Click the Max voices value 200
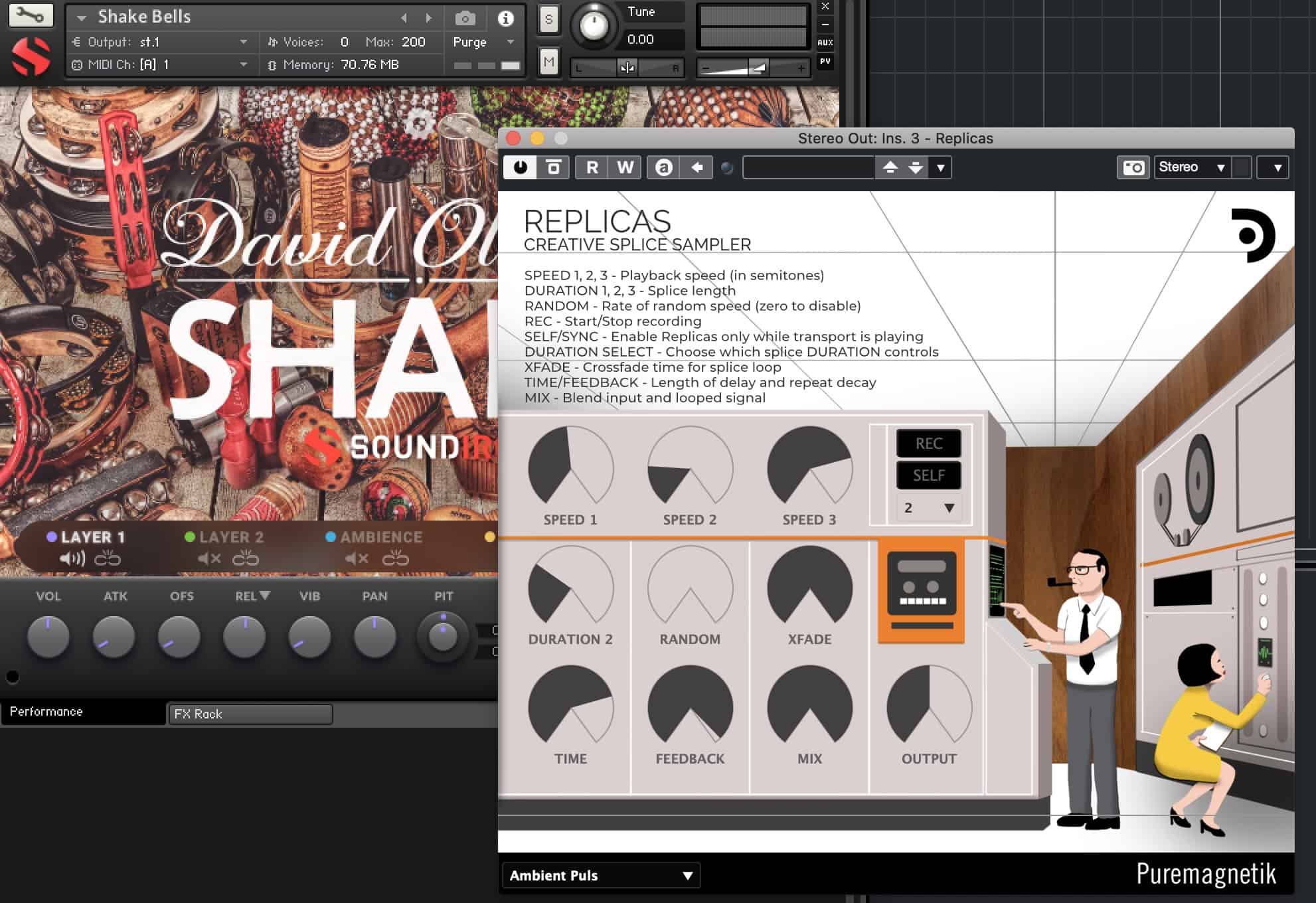Viewport: 1316px width, 903px height. click(414, 42)
